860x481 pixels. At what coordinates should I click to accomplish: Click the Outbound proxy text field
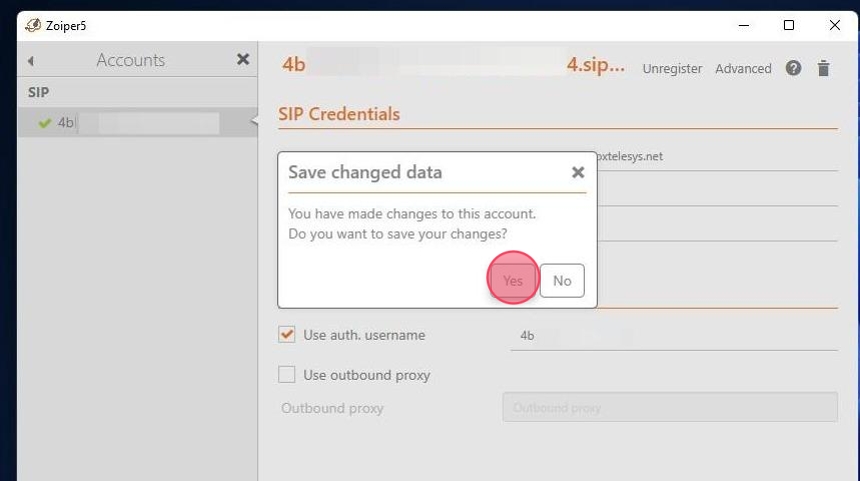[x=669, y=408]
